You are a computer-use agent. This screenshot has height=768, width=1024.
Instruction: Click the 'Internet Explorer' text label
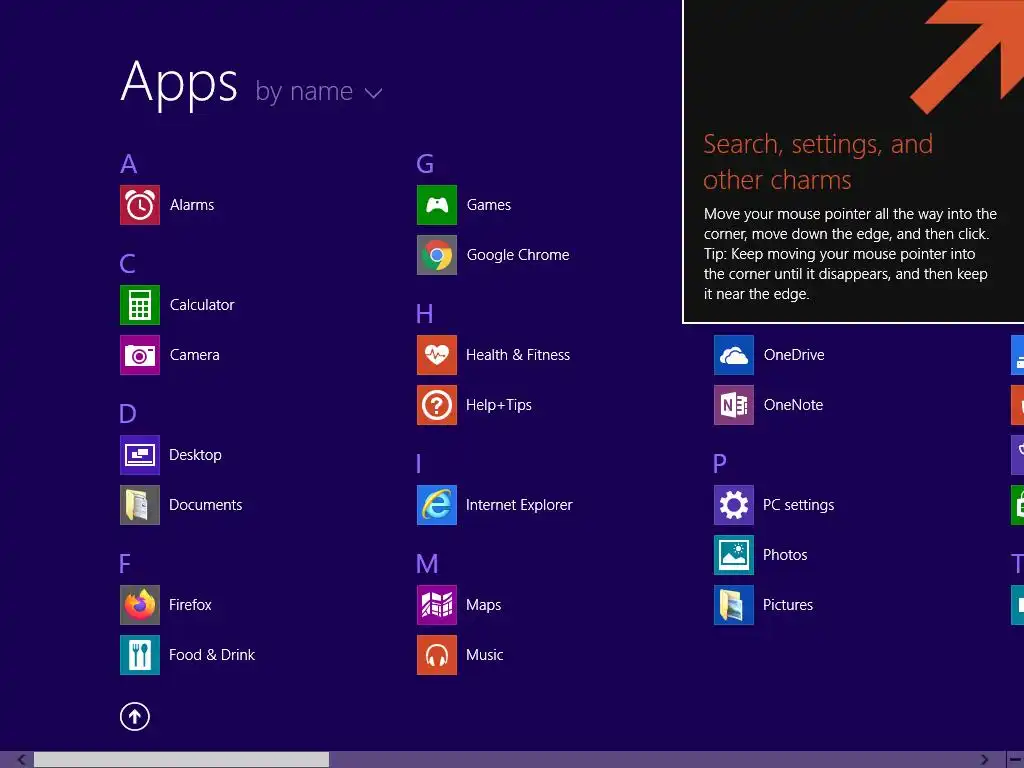pos(519,505)
